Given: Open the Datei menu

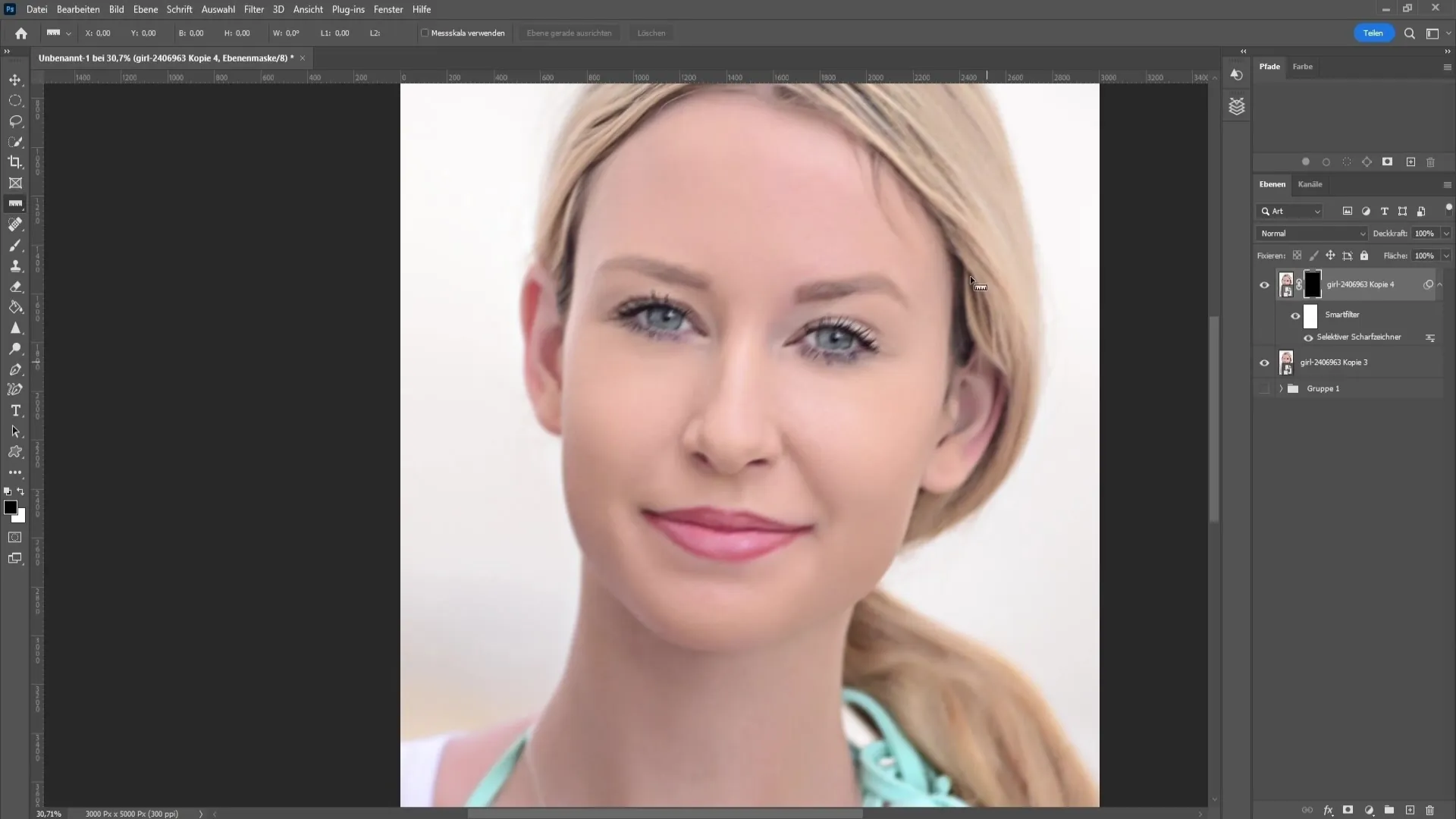Looking at the screenshot, I should (x=36, y=9).
